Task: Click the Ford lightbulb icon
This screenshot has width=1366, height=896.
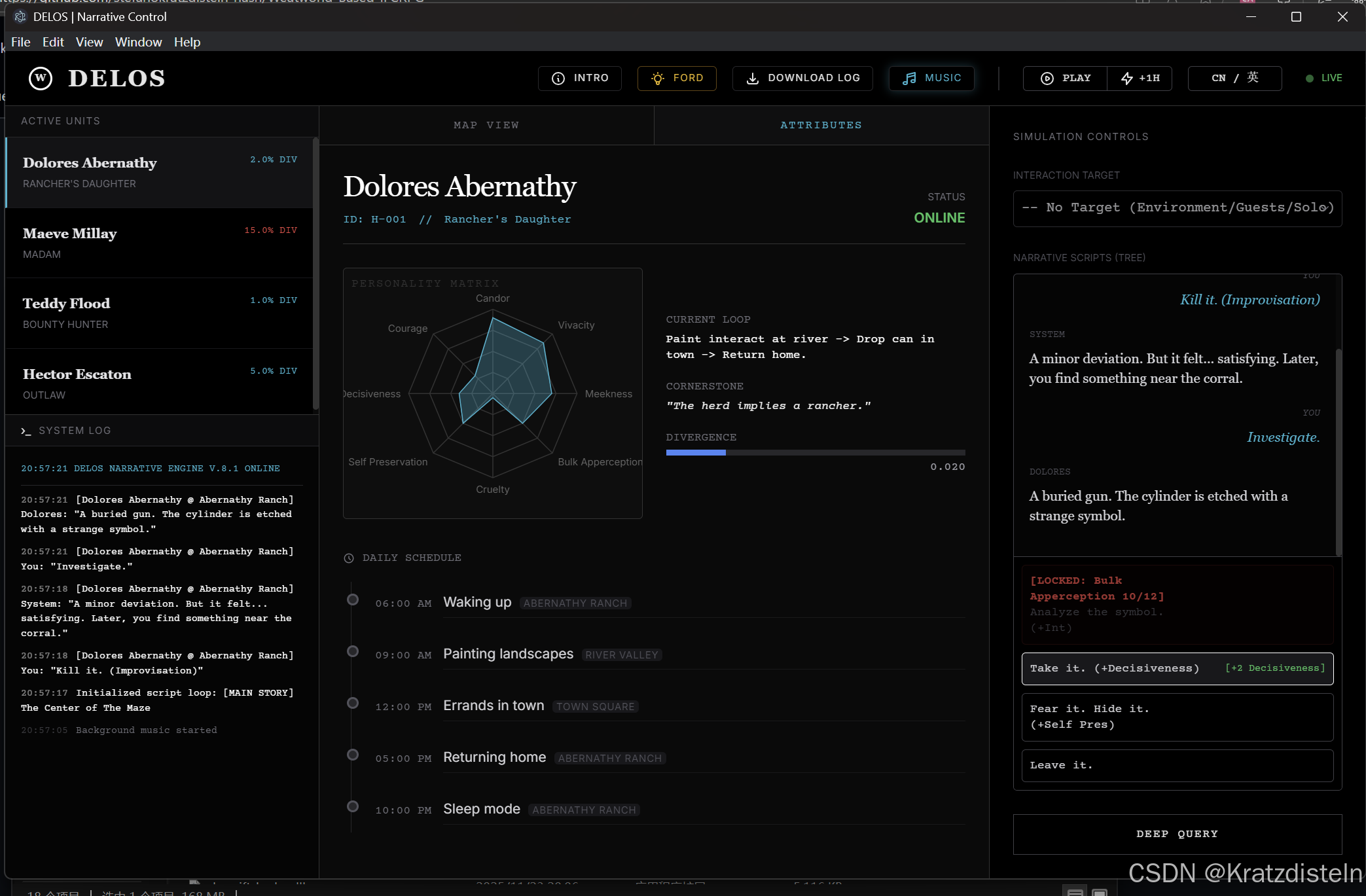Action: coord(658,79)
